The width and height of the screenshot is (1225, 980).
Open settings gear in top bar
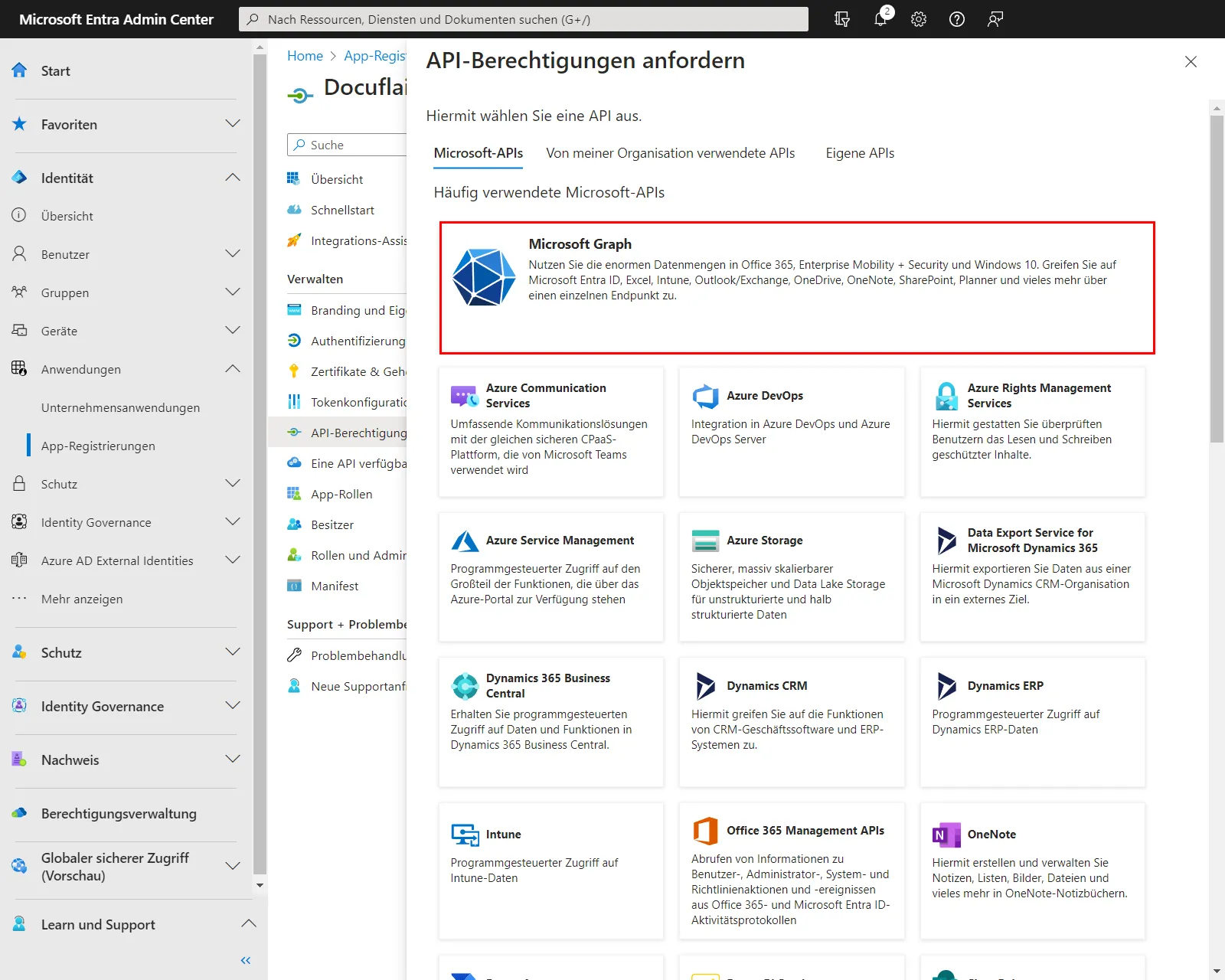coord(919,19)
